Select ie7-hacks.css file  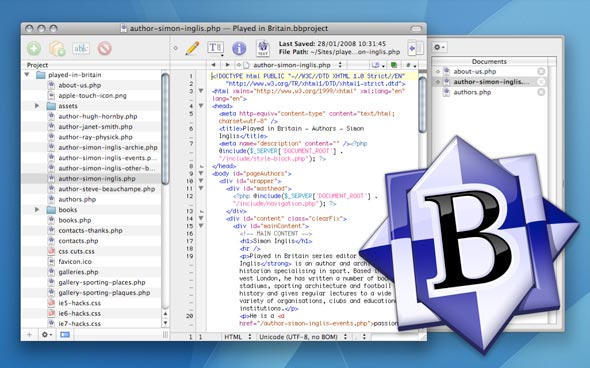[x=79, y=324]
